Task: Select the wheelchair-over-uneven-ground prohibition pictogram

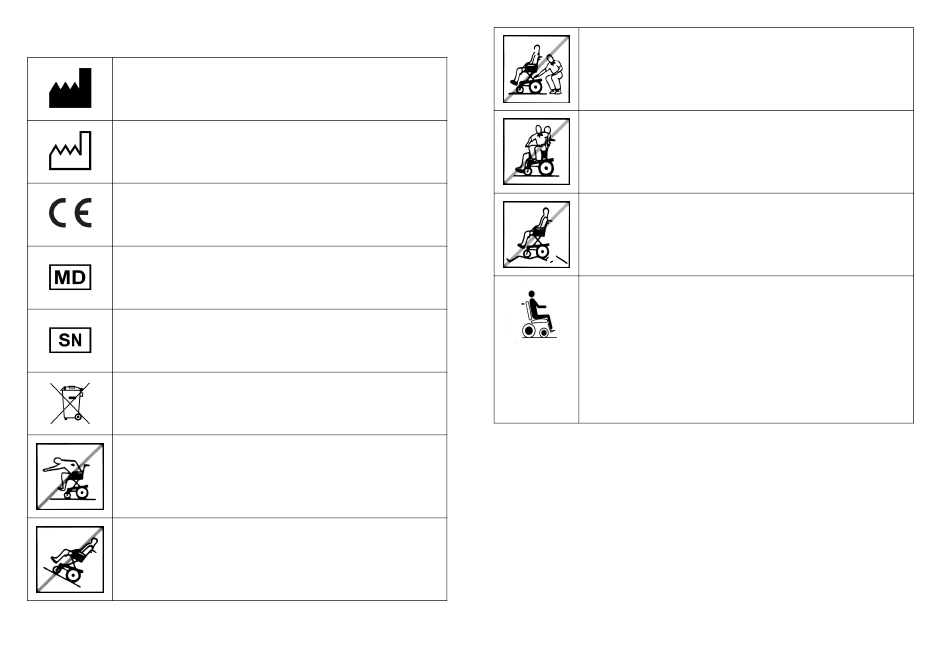Action: pyautogui.click(x=537, y=235)
